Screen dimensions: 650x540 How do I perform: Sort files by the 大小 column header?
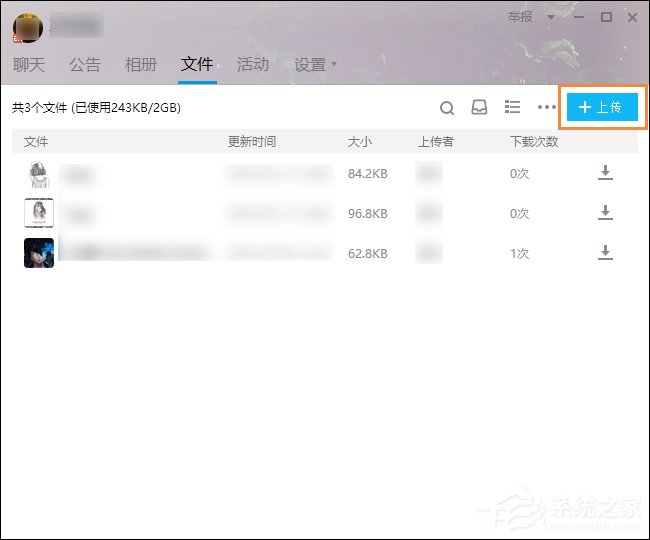tap(359, 142)
